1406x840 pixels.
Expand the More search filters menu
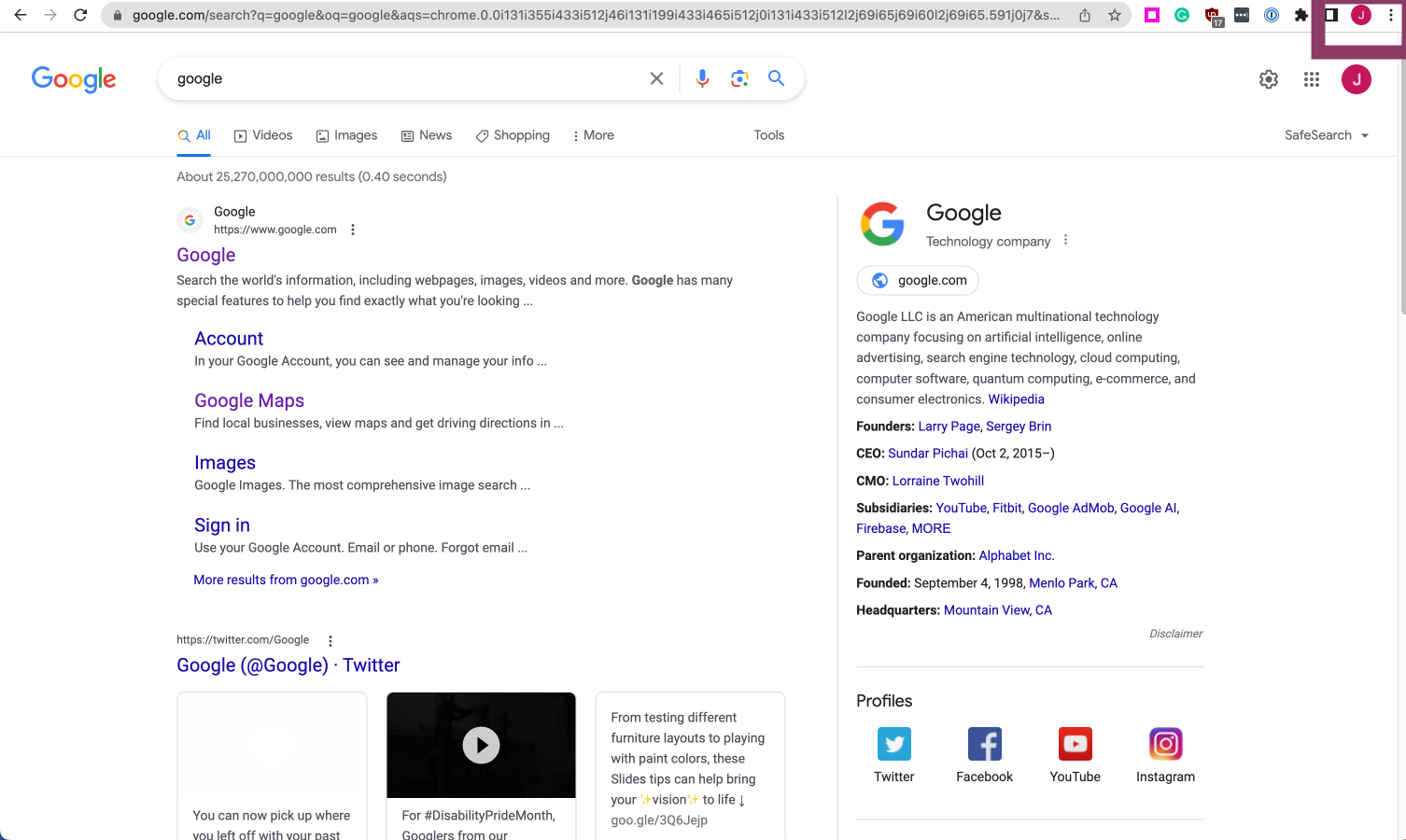[593, 135]
